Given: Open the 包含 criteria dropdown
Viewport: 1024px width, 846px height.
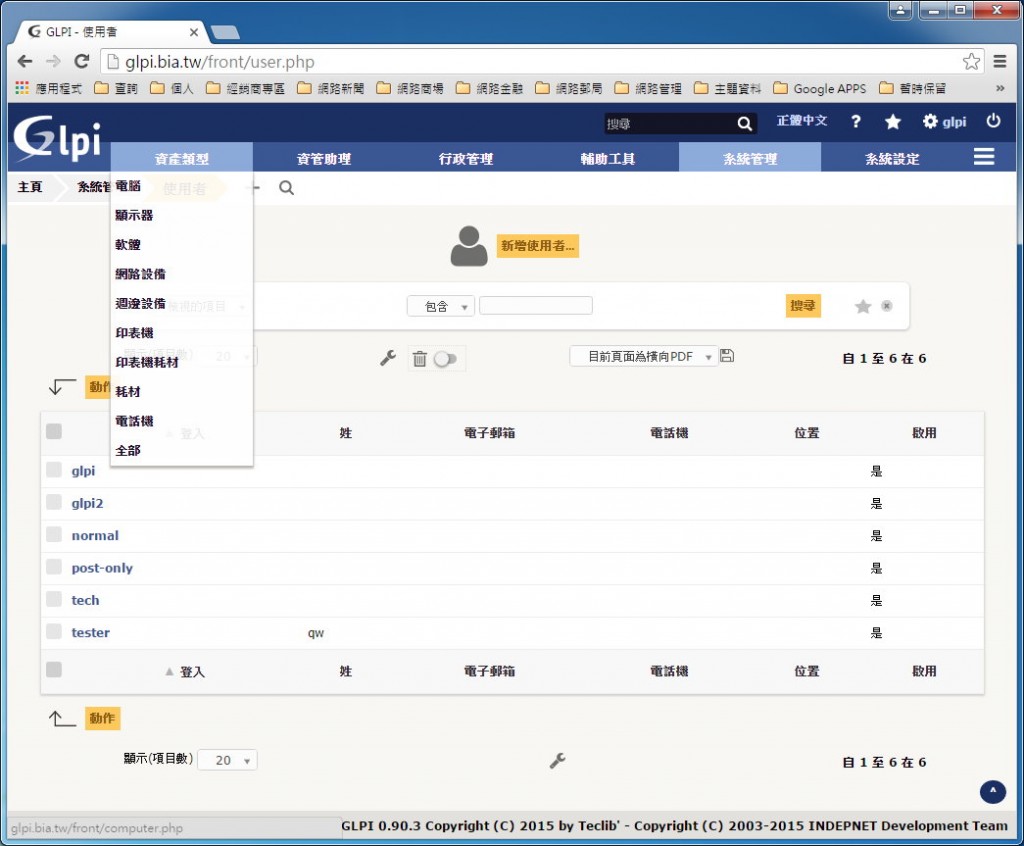Looking at the screenshot, I should click(x=440, y=306).
